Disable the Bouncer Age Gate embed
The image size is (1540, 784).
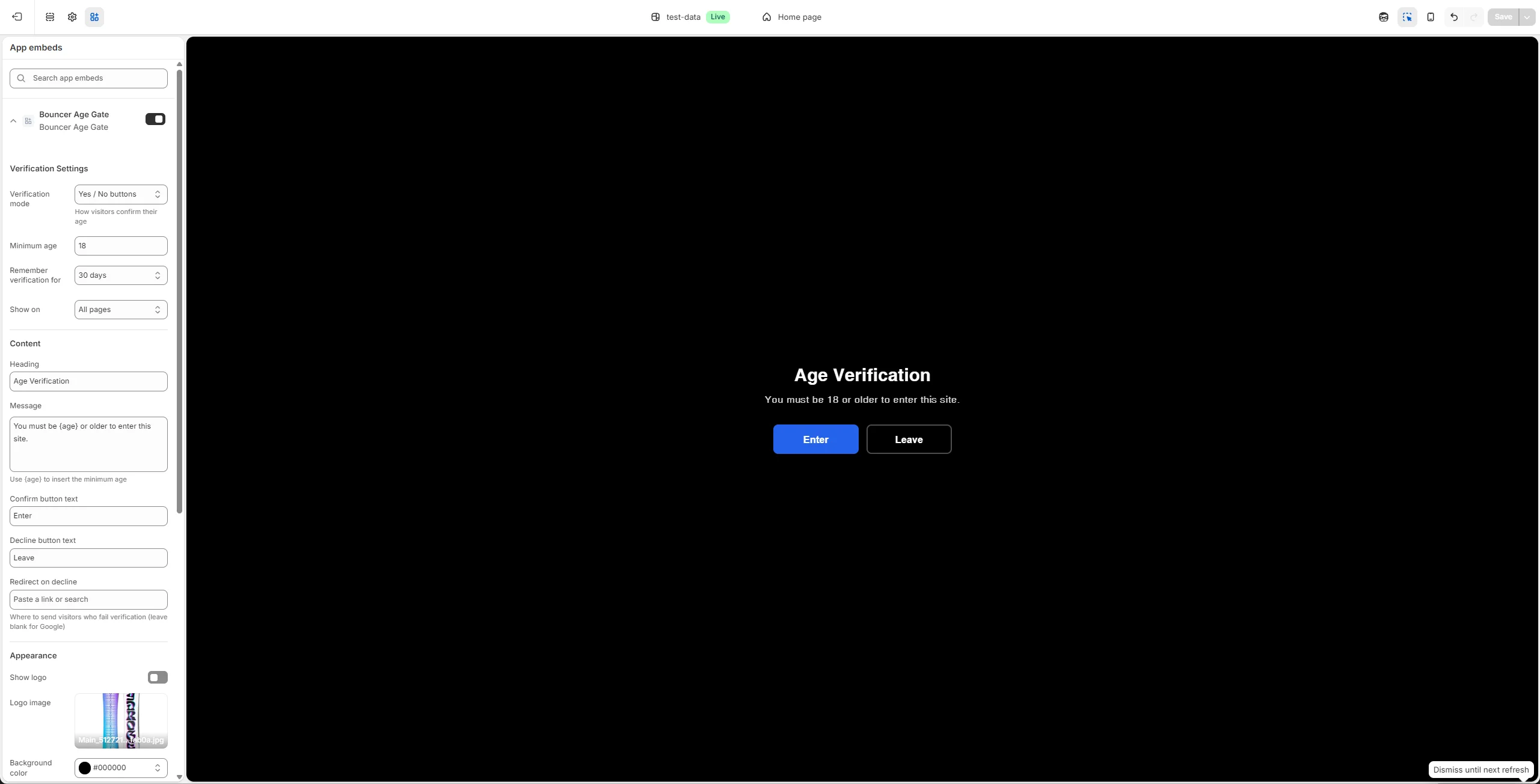point(155,119)
